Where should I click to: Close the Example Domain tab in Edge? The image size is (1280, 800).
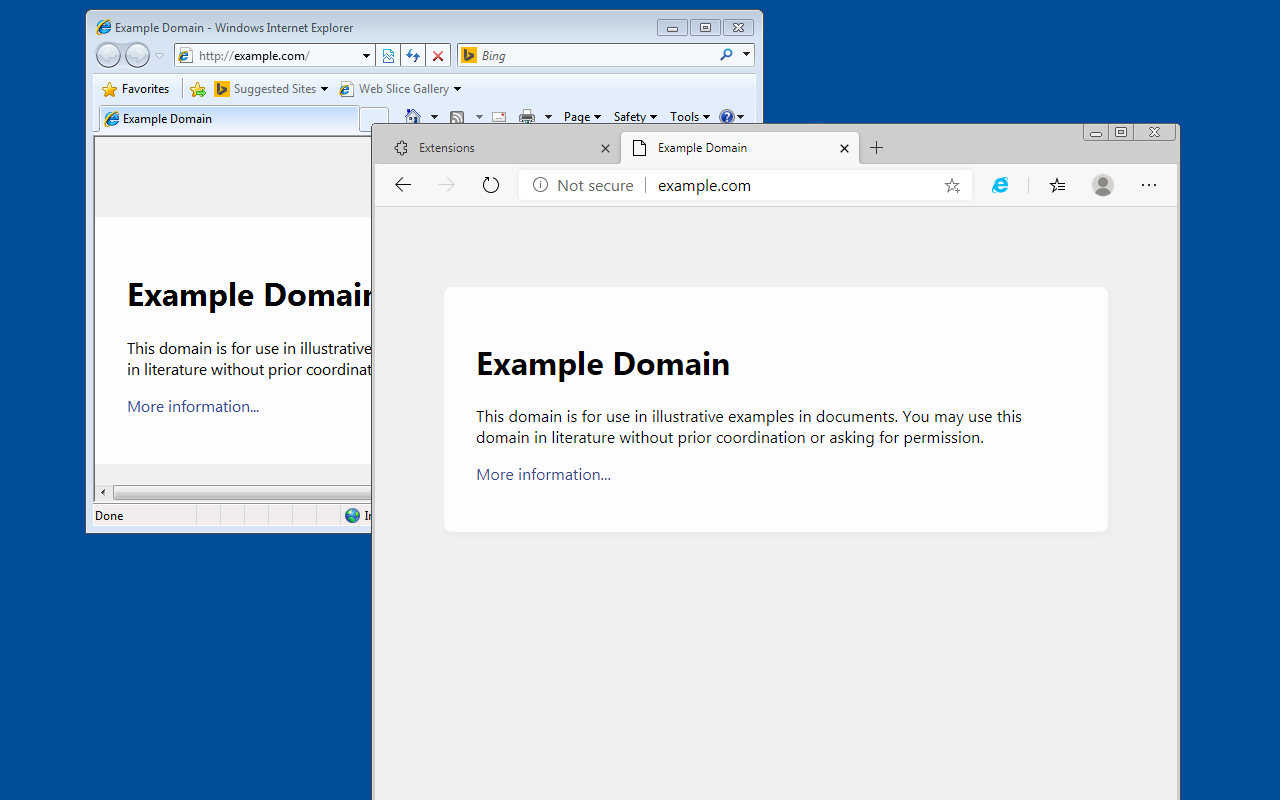[844, 148]
